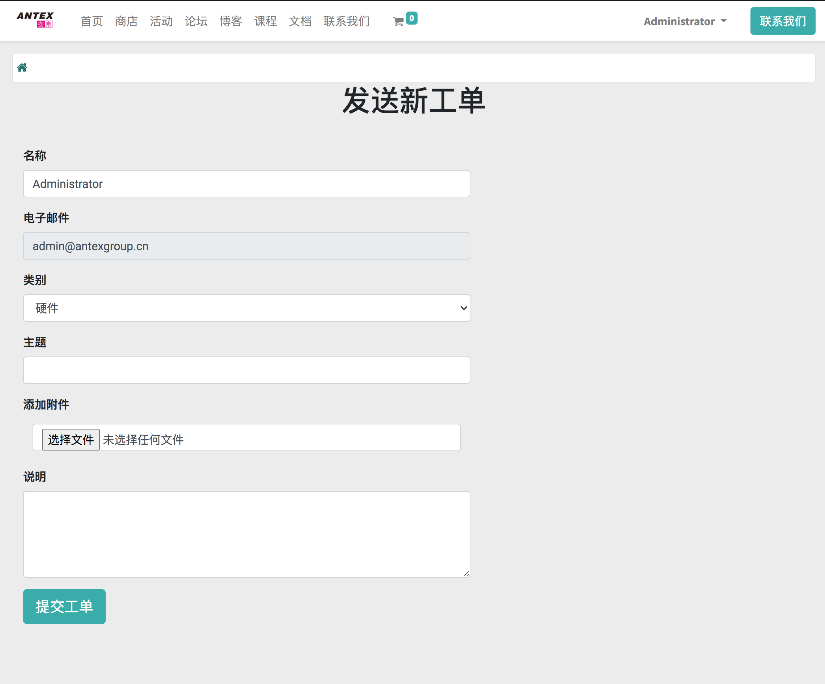Screen dimensions: 825x684
Task: Expand the Administrator user dropdown
Action: [x=685, y=21]
